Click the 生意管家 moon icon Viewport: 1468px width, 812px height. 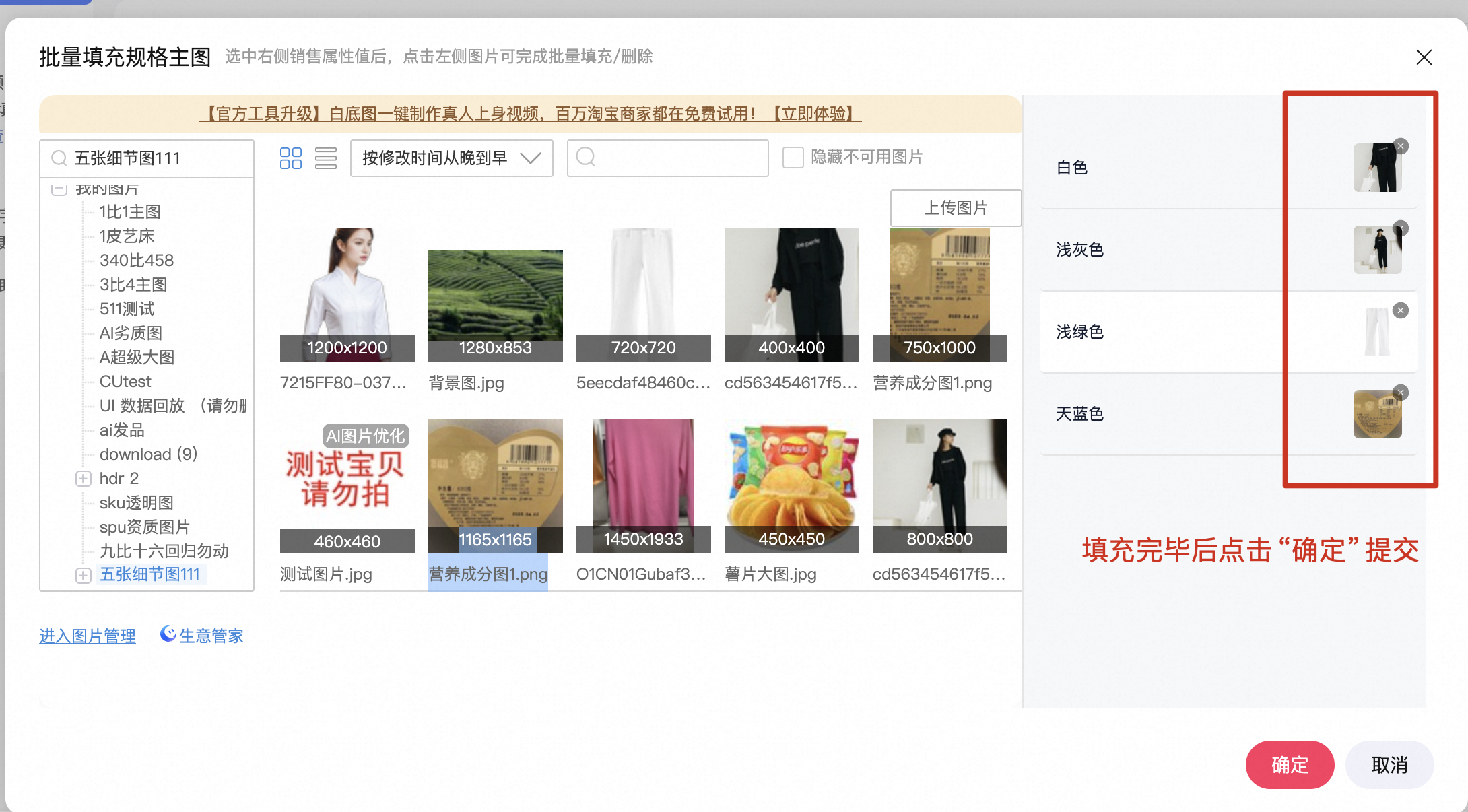tap(168, 634)
